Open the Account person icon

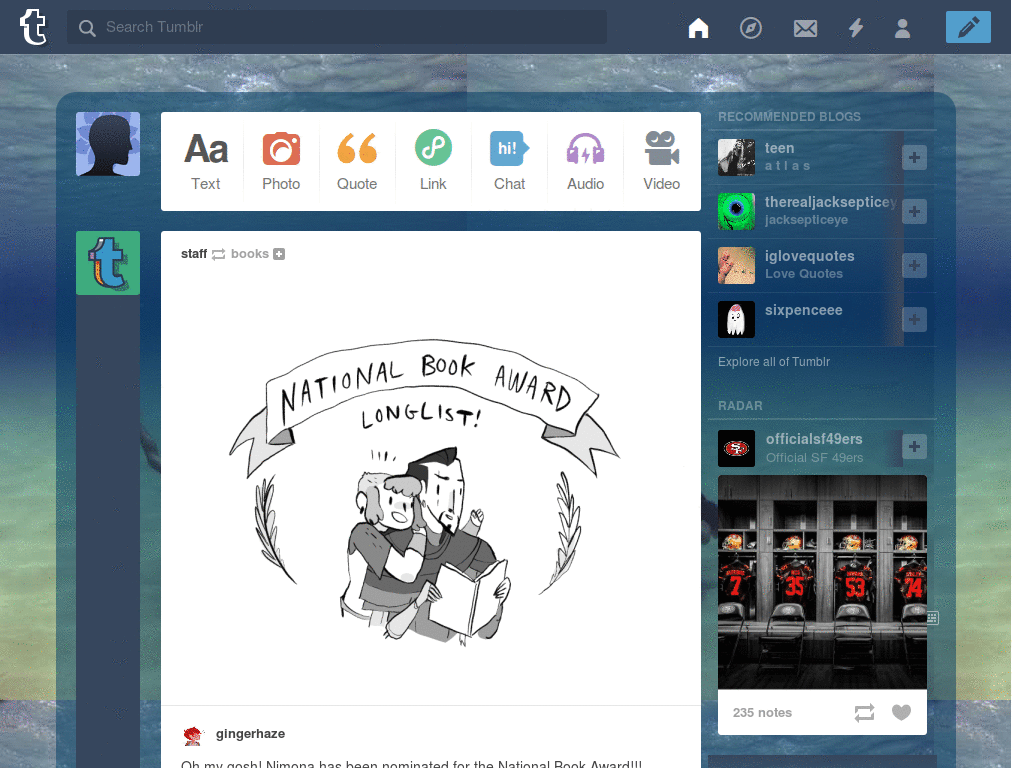[x=902, y=27]
